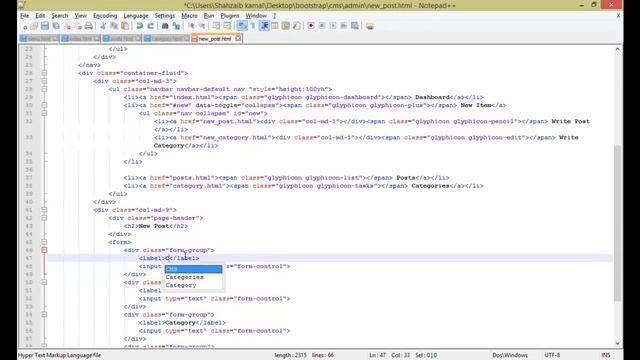Open the Encoding menu

tap(105, 16)
